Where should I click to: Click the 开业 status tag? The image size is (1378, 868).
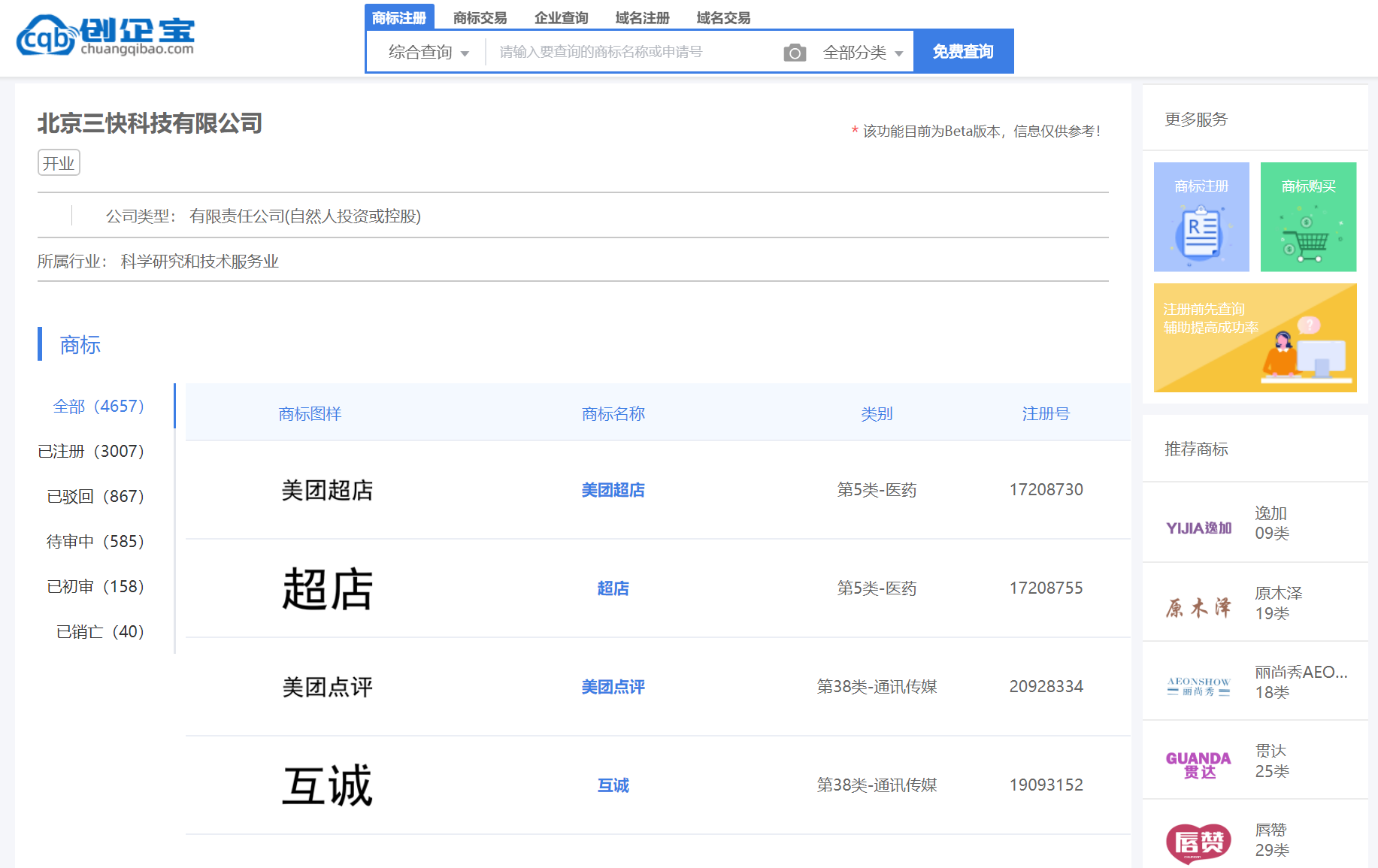[59, 163]
